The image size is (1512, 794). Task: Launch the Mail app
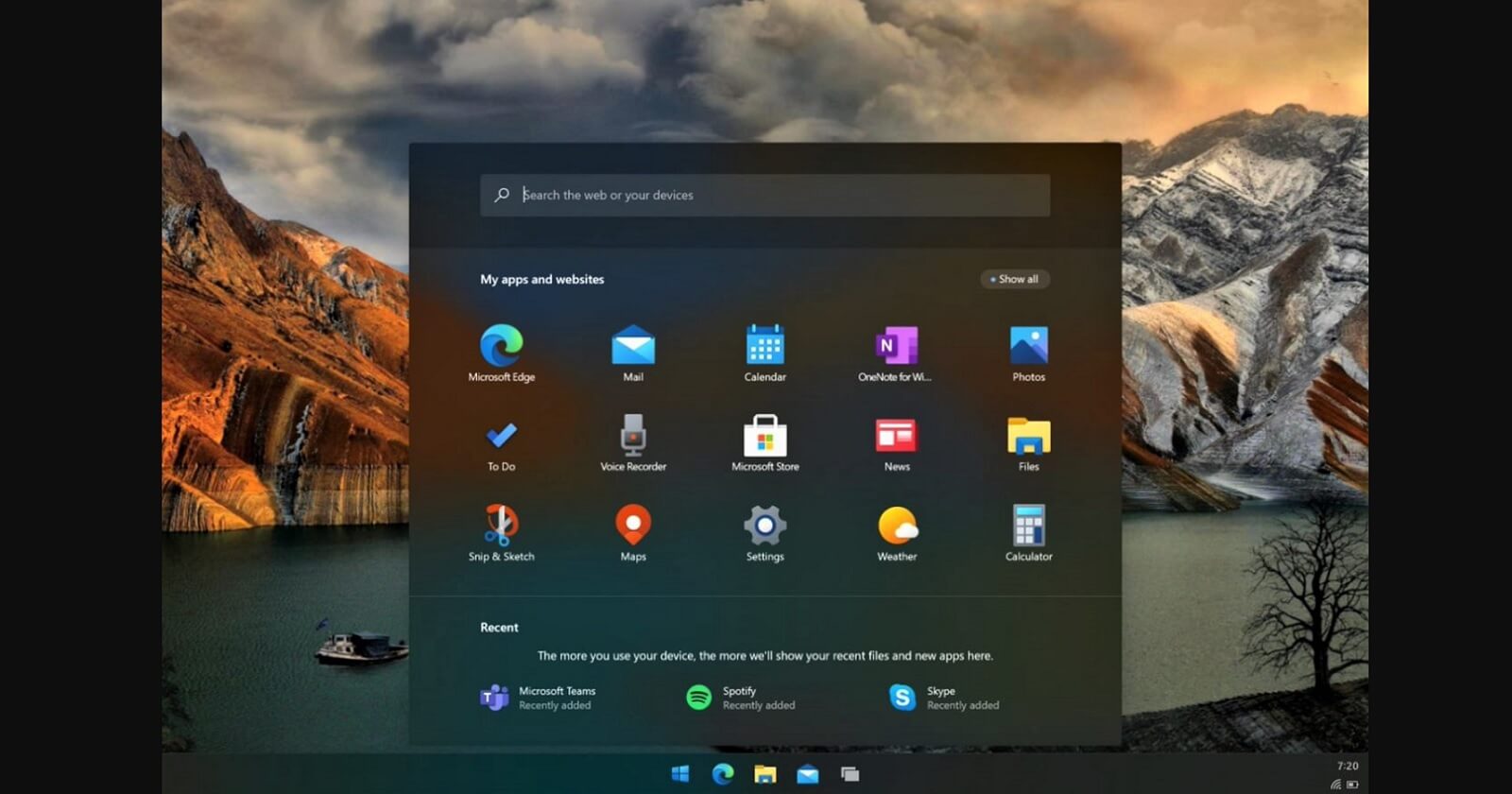coord(633,352)
